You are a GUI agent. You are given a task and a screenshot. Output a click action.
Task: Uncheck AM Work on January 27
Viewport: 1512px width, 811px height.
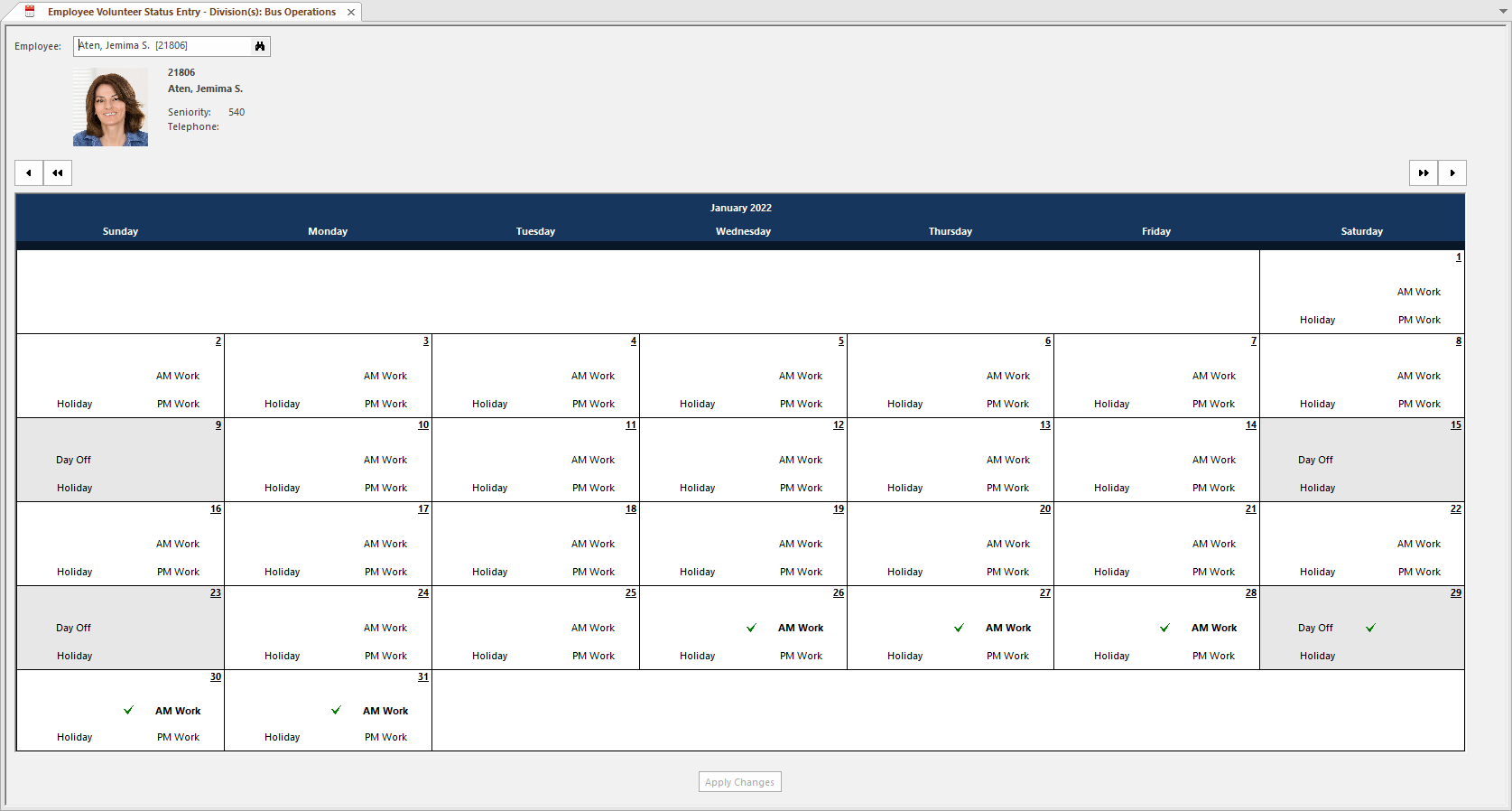[x=959, y=629]
